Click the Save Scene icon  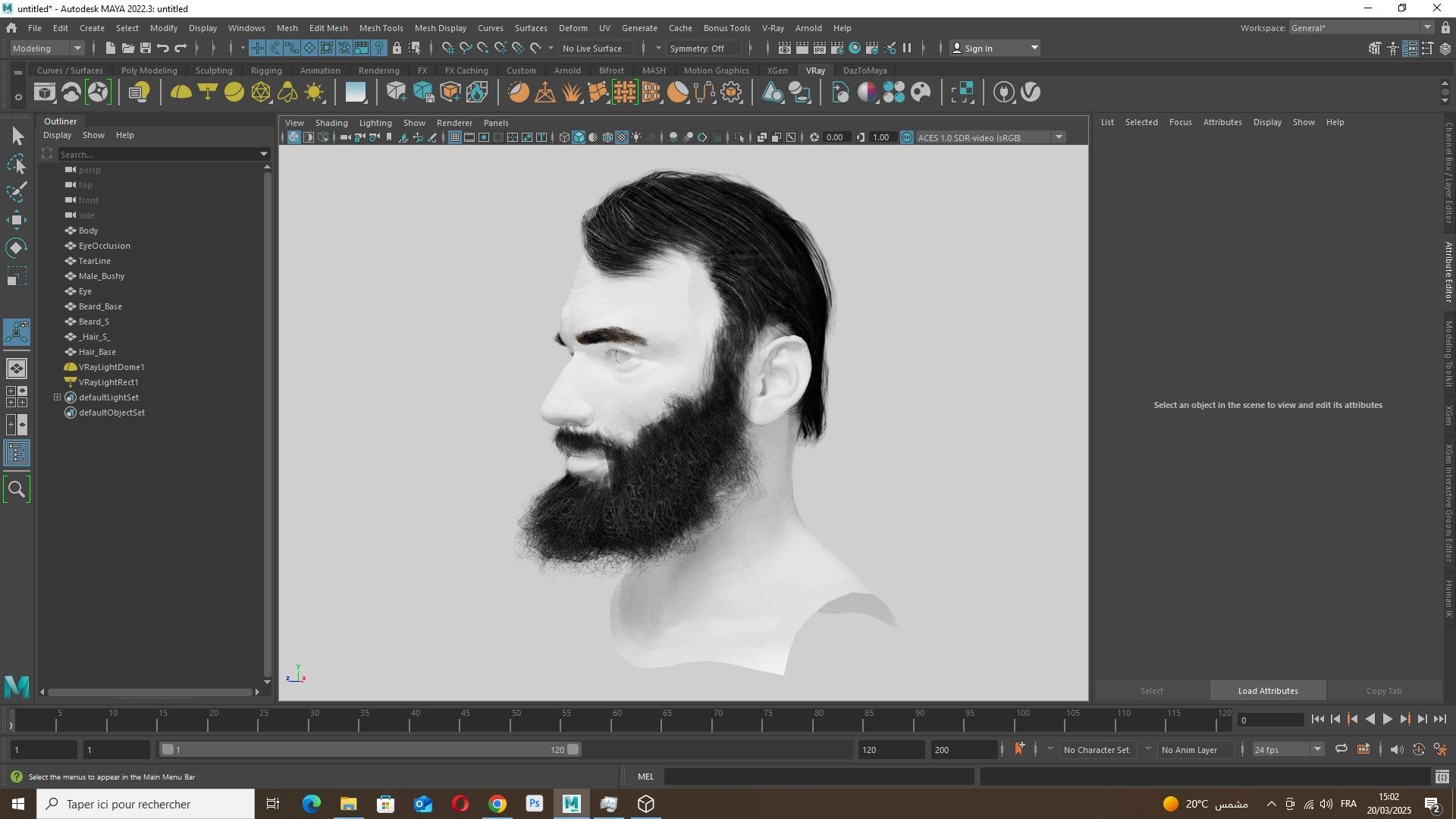tap(146, 48)
